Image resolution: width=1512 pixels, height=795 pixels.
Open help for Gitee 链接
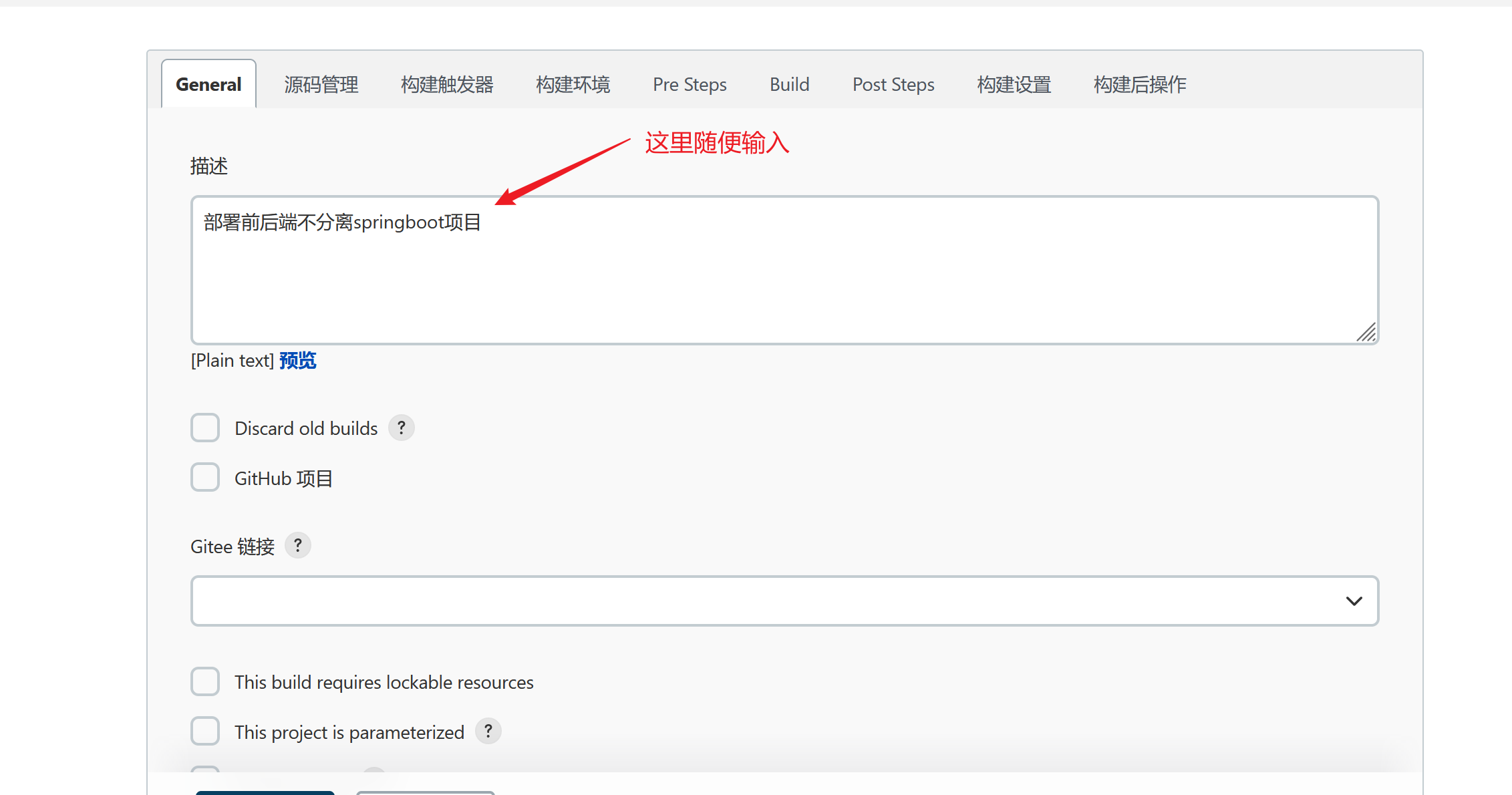pos(298,546)
